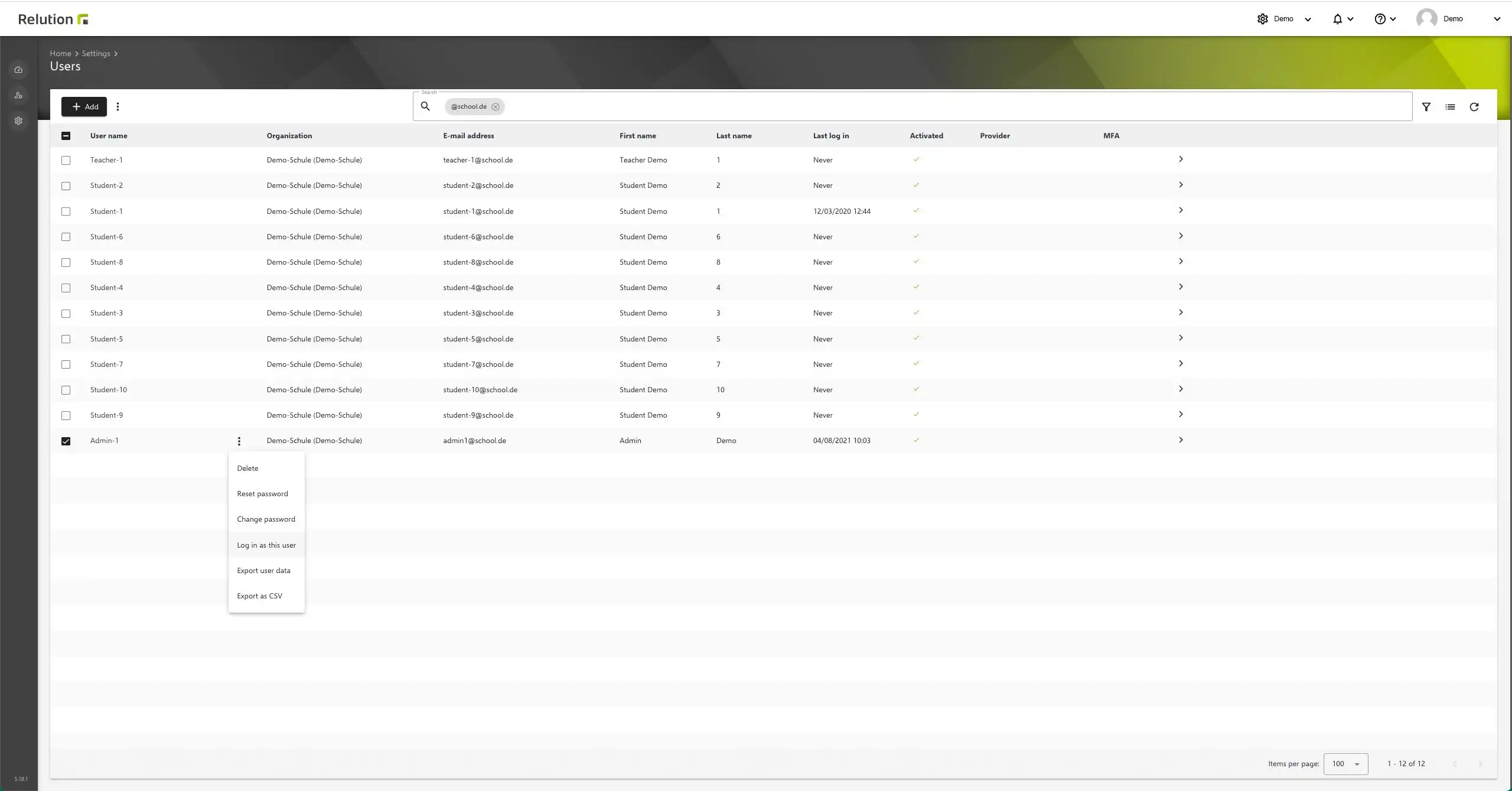Viewport: 1512px width, 791px height.
Task: Toggle the select-all header checkbox
Action: click(x=66, y=136)
